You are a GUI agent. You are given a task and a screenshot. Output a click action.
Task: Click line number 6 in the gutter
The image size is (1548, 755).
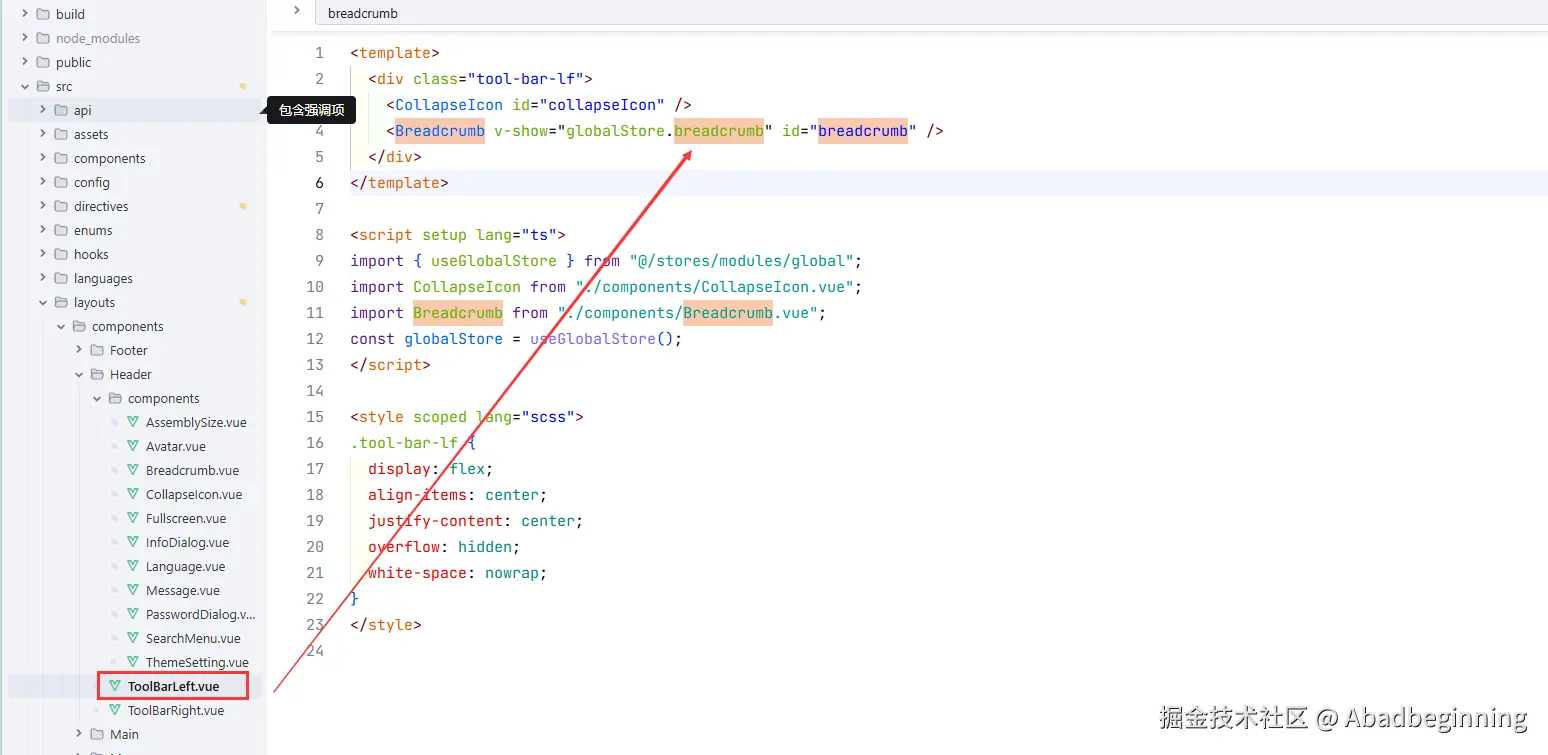coord(319,183)
